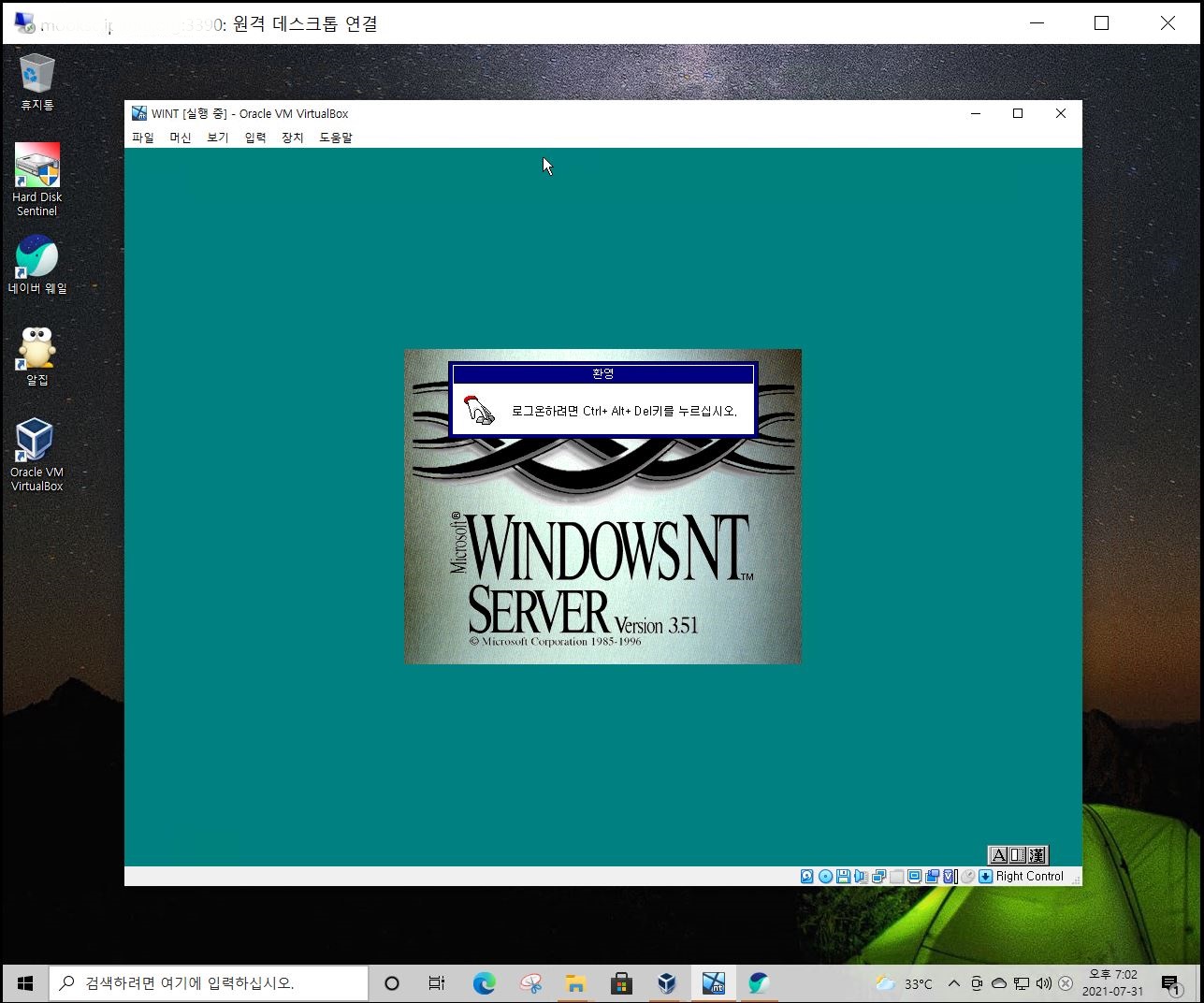This screenshot has width=1204, height=1003.
Task: Click the 漢 Hanja button in guest IME bar
Action: pyautogui.click(x=1037, y=855)
